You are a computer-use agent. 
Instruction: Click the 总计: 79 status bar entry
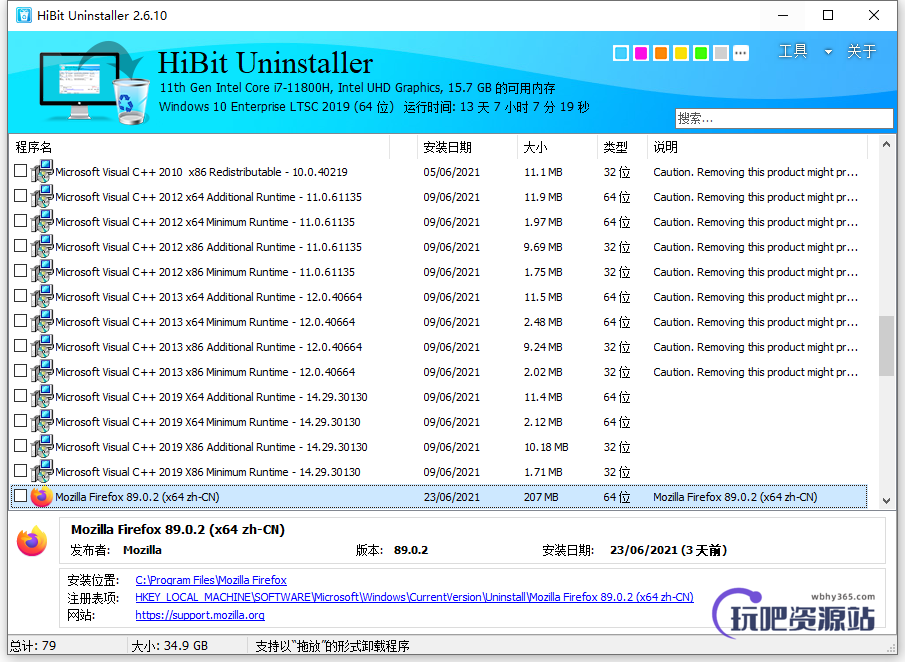click(33, 646)
